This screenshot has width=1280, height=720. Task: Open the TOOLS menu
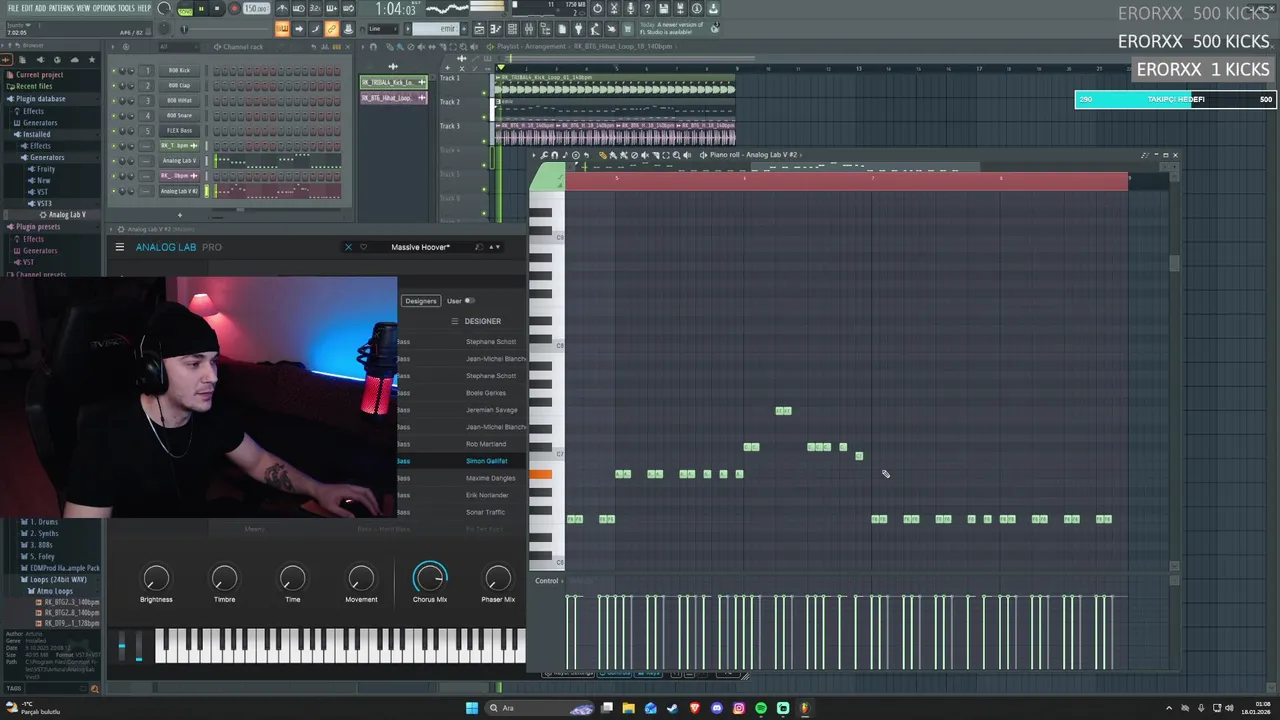[x=126, y=8]
